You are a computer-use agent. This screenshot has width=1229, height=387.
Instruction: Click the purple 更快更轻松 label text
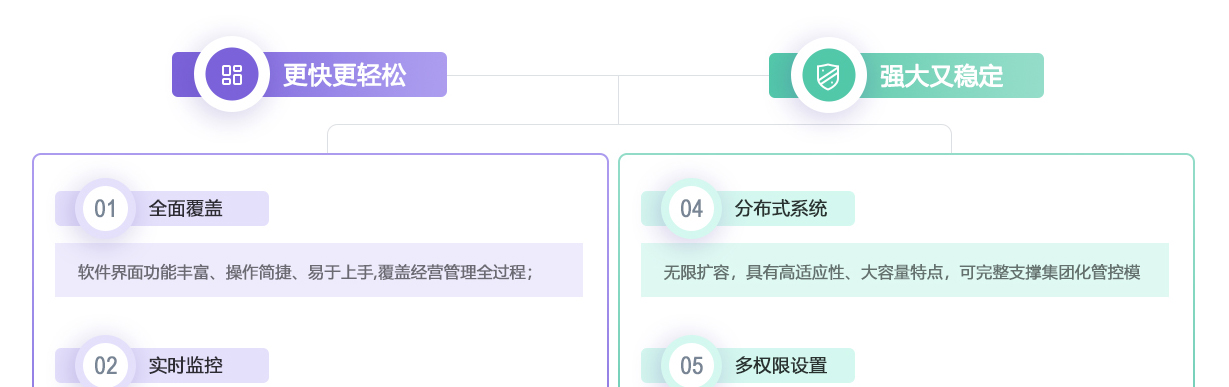(344, 75)
